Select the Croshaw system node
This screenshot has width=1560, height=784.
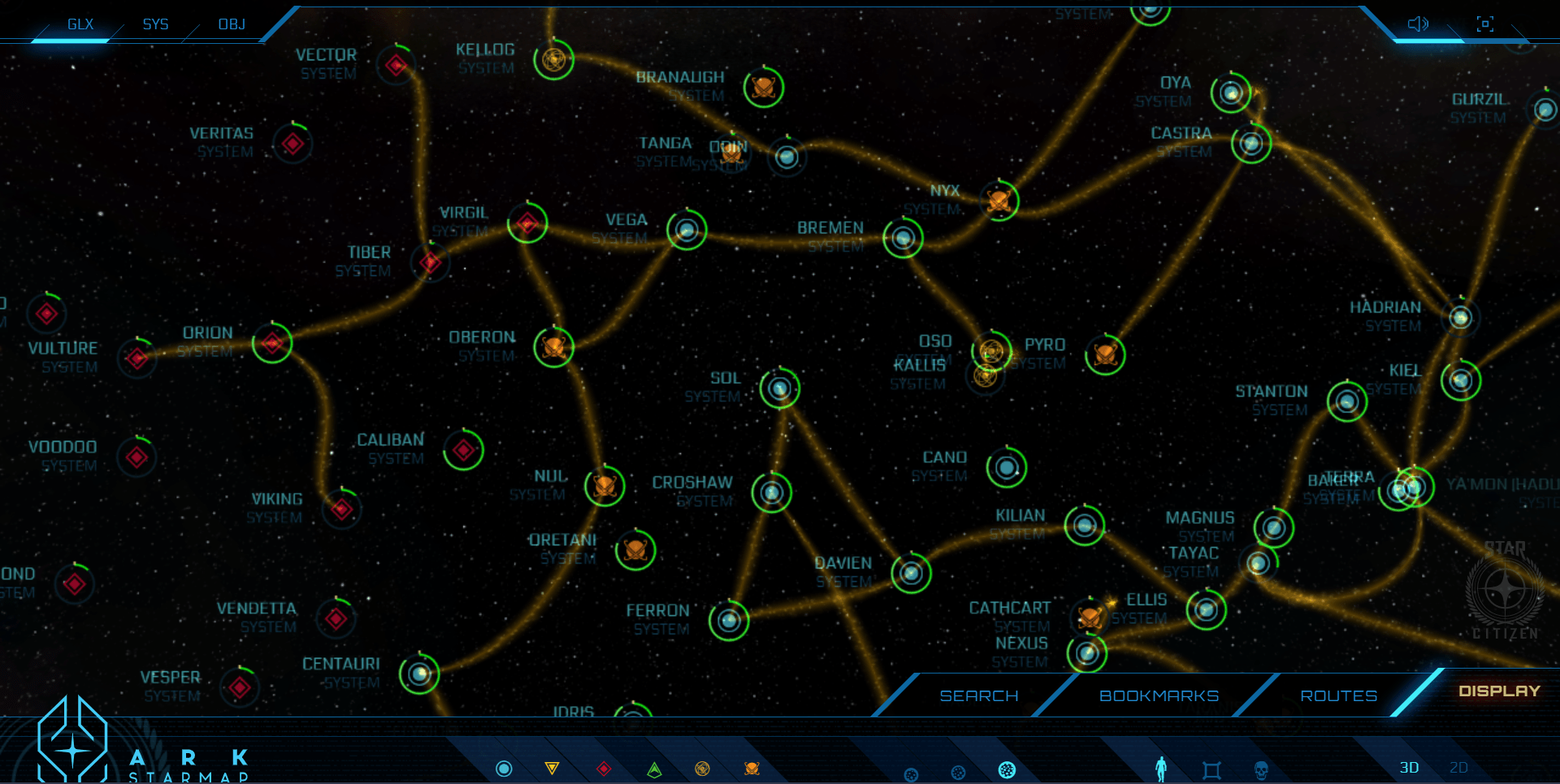(772, 492)
